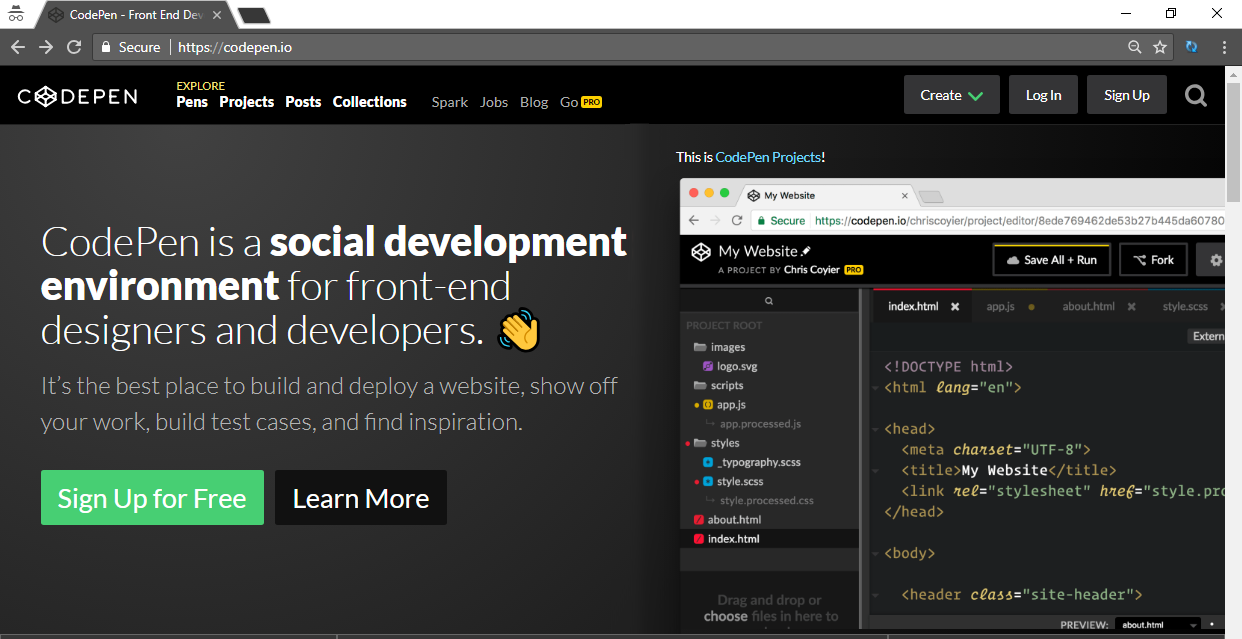Go to the Jobs link
Screen dimensions: 1242x639
[494, 102]
